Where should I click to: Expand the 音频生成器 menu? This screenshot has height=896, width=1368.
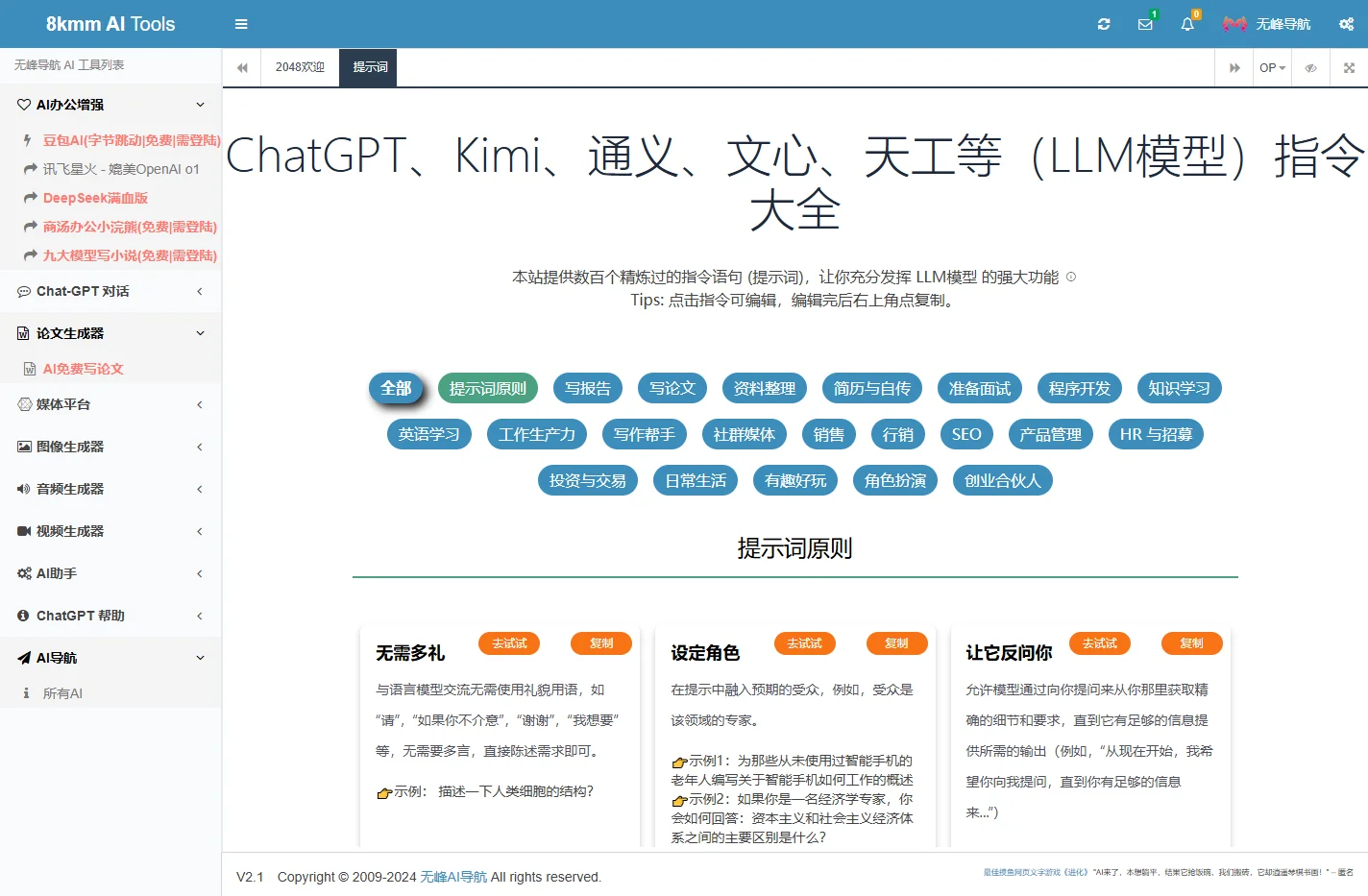pyautogui.click(x=110, y=489)
